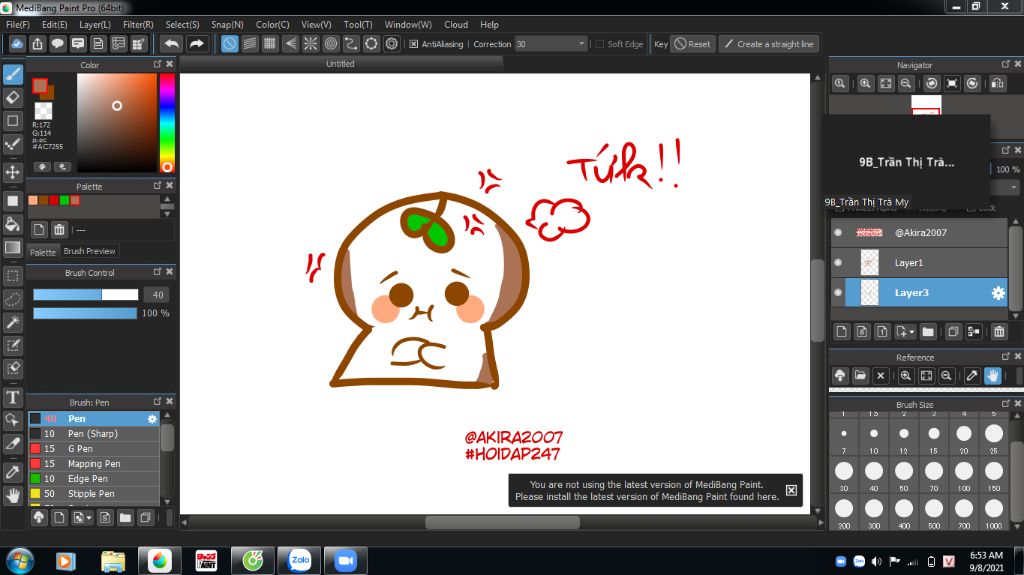Delete palette color with trash icon
The width and height of the screenshot is (1024, 575).
[x=59, y=229]
